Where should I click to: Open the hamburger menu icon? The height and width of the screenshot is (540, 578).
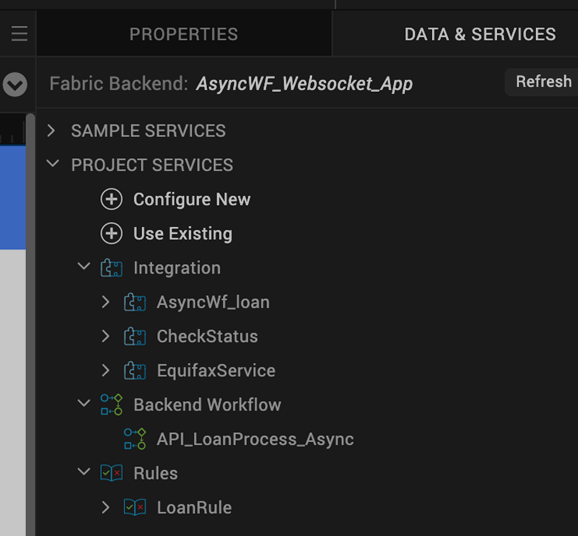pyautogui.click(x=19, y=34)
